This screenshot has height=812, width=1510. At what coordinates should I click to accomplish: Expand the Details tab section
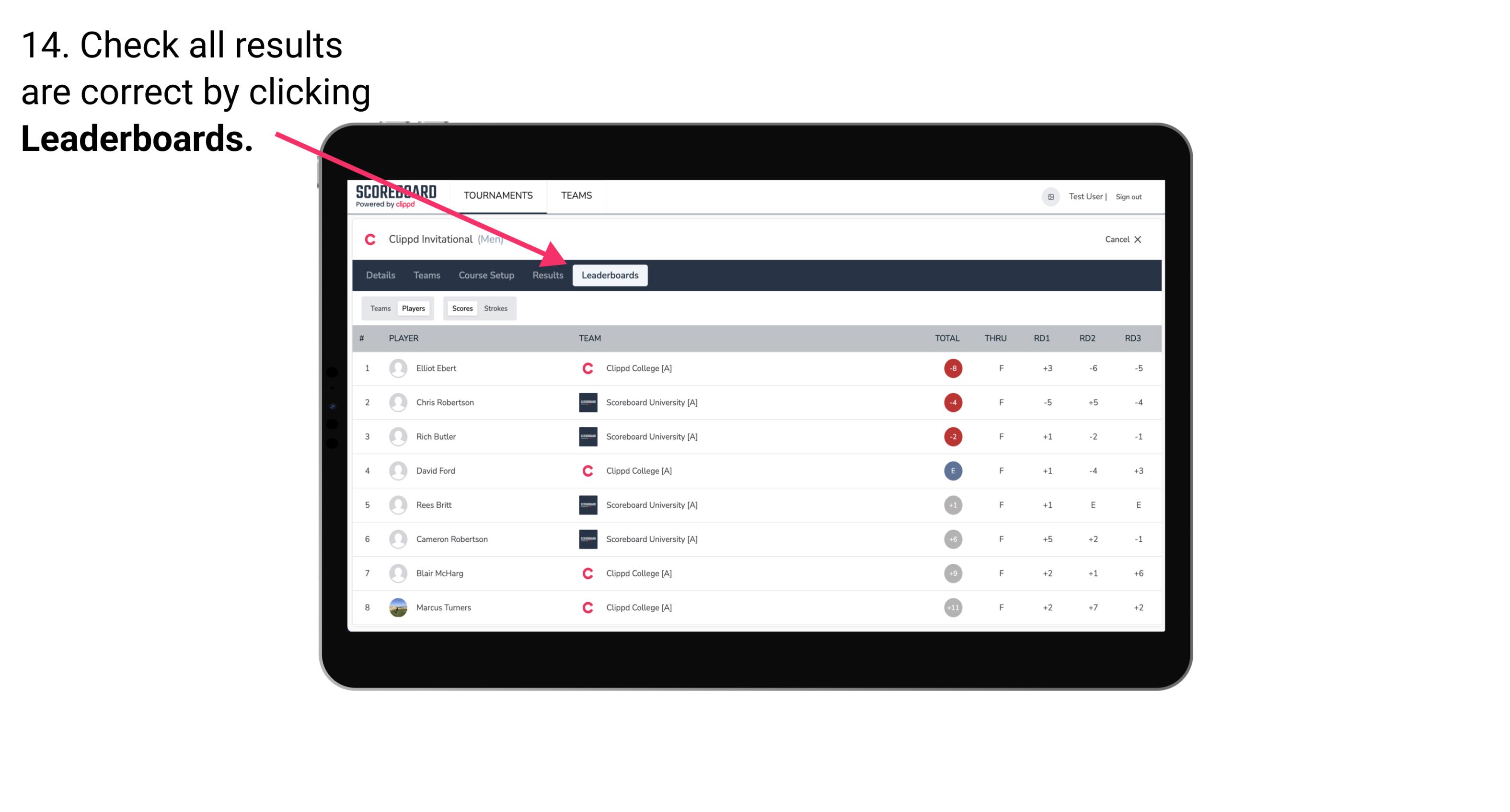pos(382,275)
